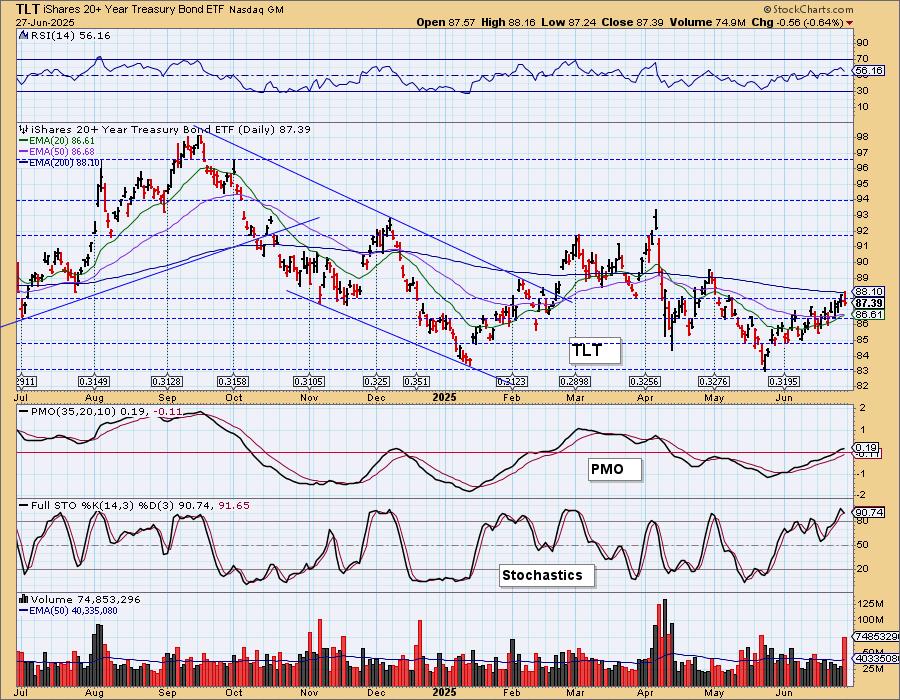Click the 0.19 value tag on the PMO axis

click(x=867, y=447)
